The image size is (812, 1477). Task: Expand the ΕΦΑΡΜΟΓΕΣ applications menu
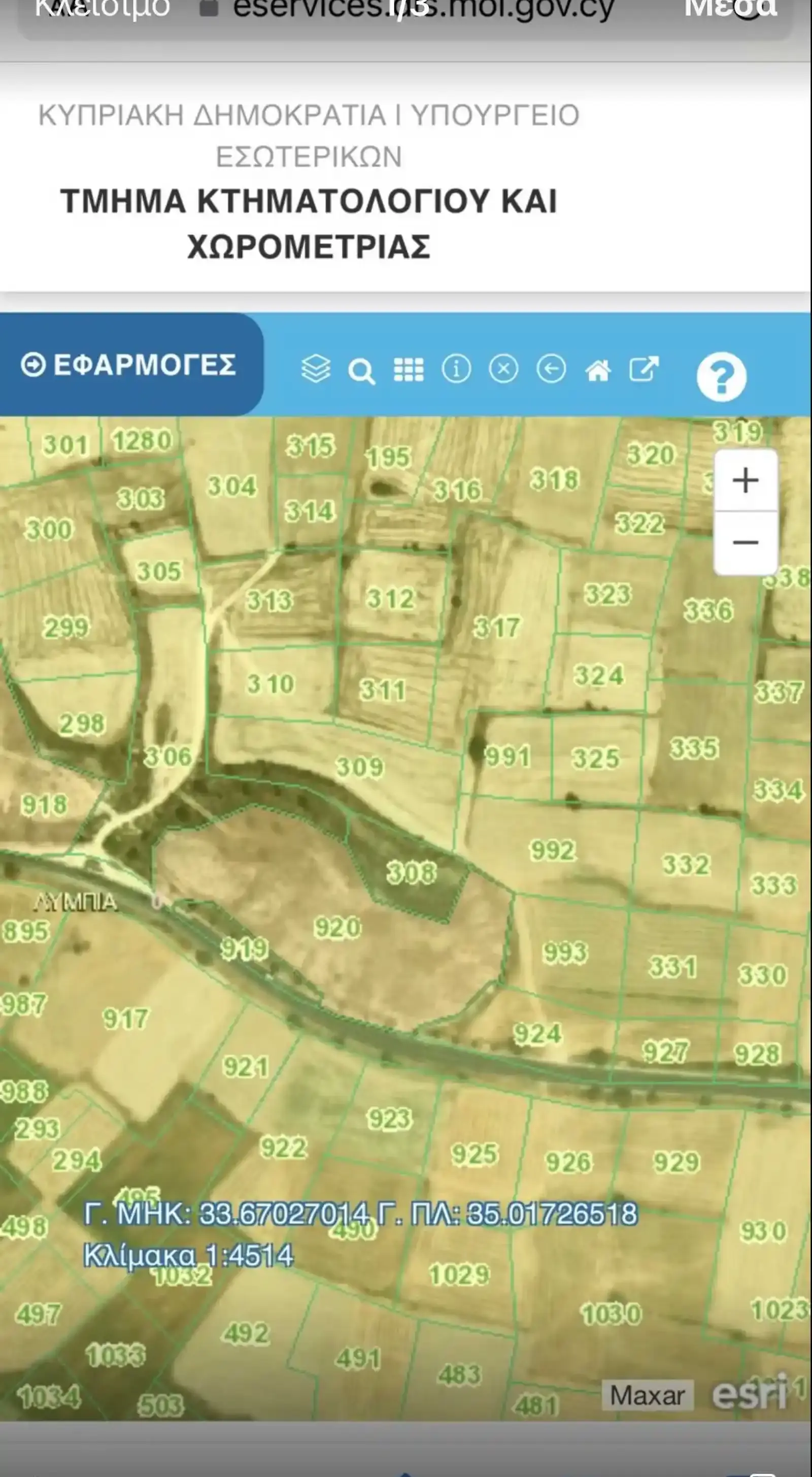[x=129, y=365]
